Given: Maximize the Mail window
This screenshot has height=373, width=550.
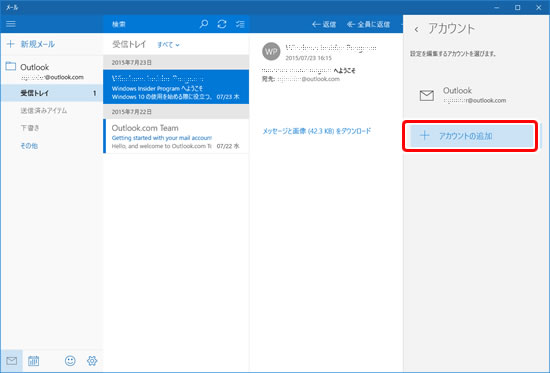Looking at the screenshot, I should (517, 7).
